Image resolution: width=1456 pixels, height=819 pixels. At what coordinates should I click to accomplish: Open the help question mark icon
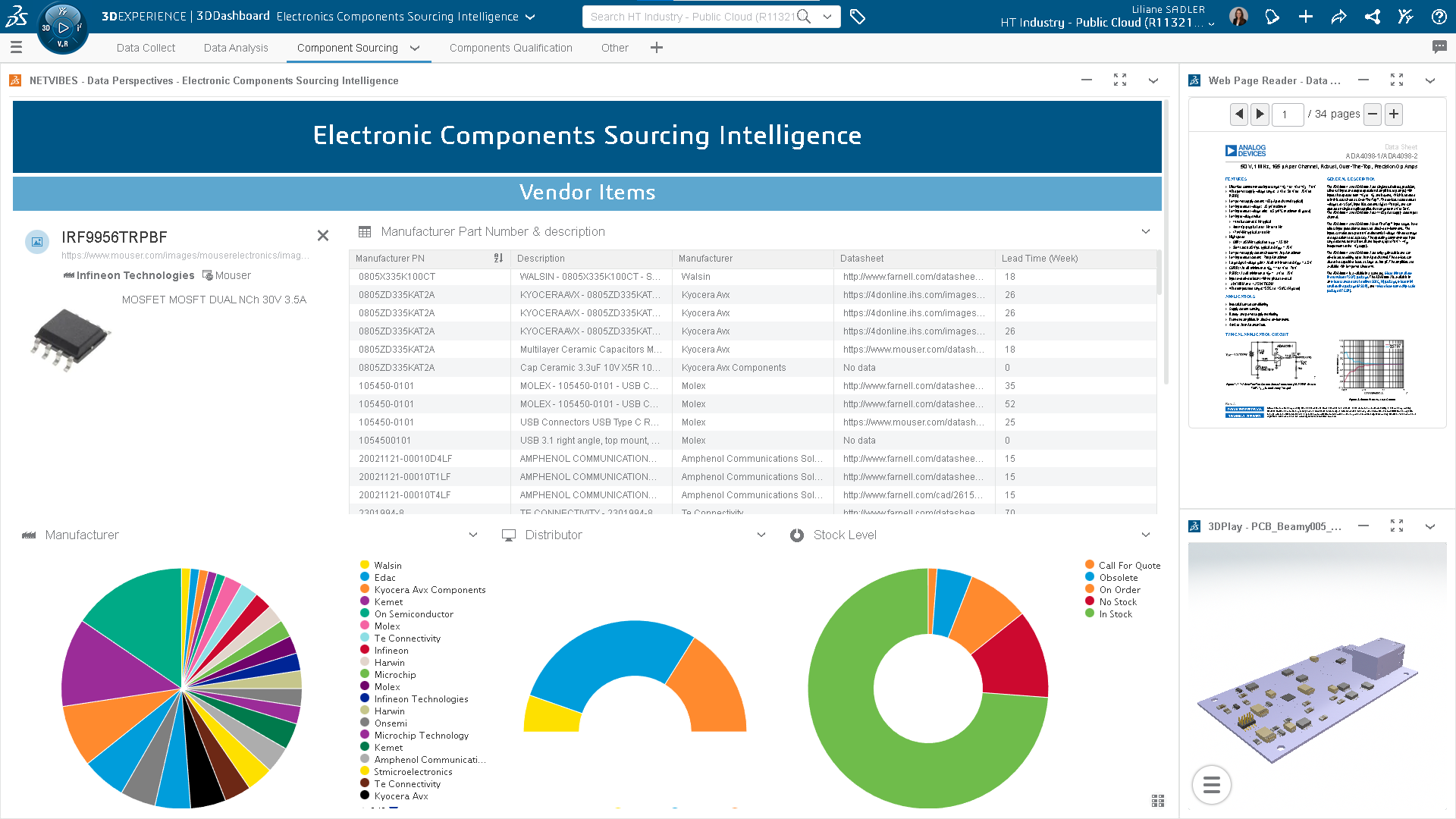coord(1439,17)
